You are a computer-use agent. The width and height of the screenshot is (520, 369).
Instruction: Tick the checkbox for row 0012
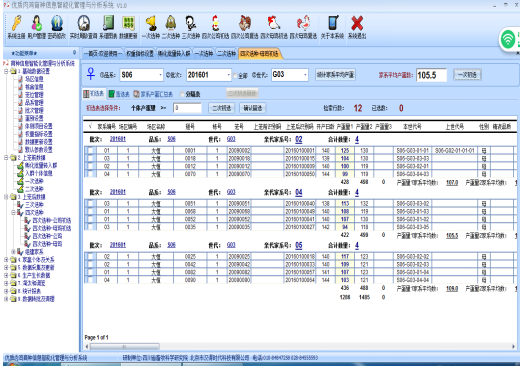(x=90, y=166)
